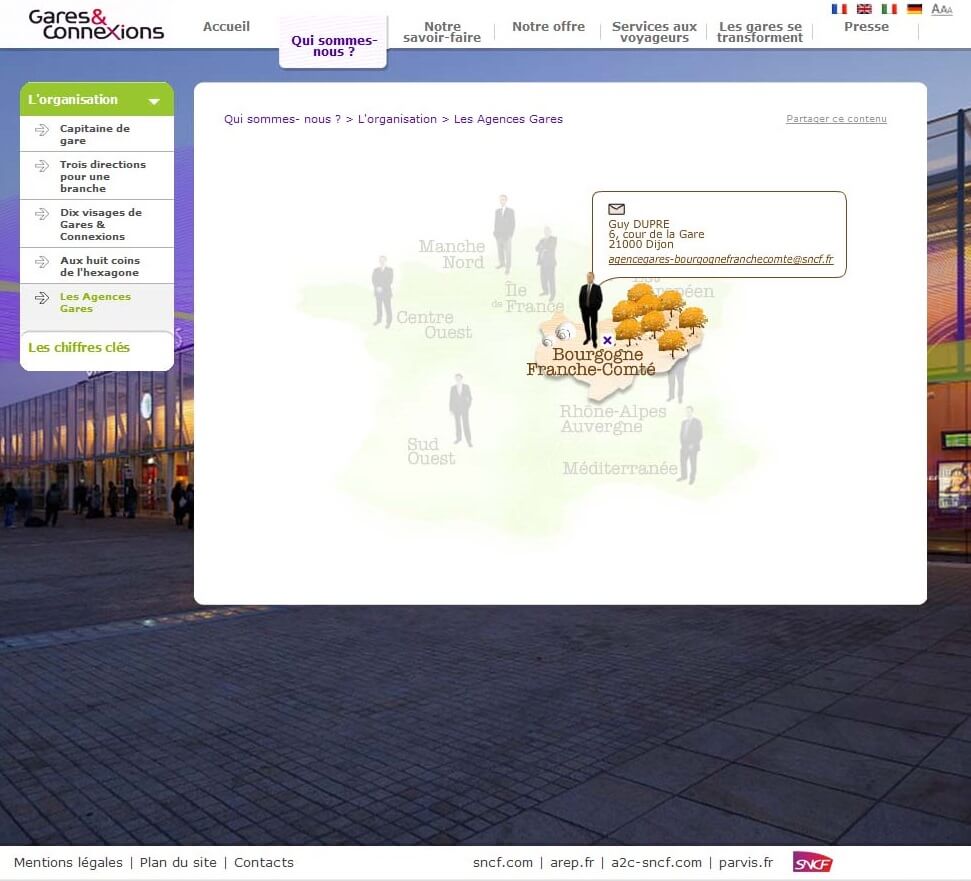Select Méditerranée region label on map
This screenshot has height=881, width=971.
tap(620, 469)
